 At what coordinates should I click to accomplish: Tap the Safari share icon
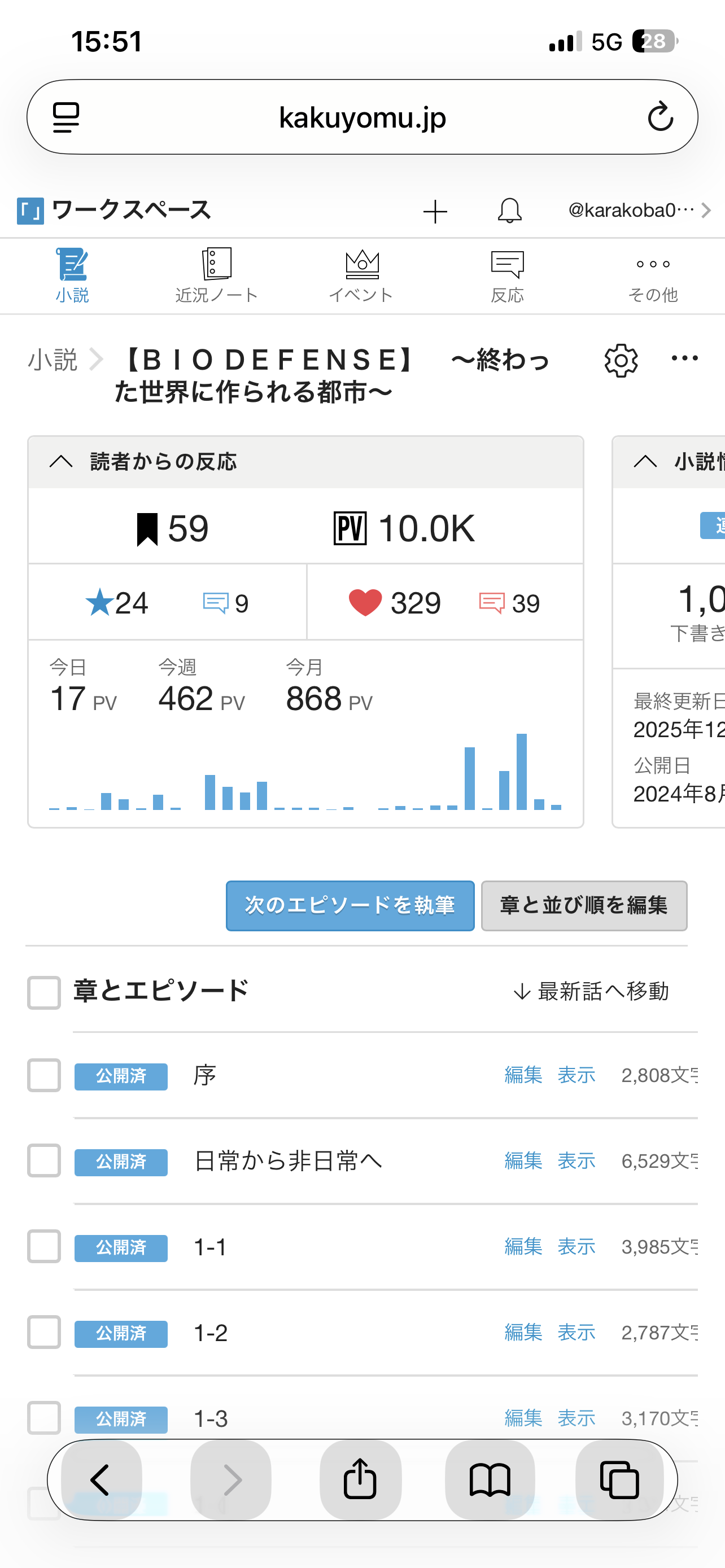click(360, 1479)
